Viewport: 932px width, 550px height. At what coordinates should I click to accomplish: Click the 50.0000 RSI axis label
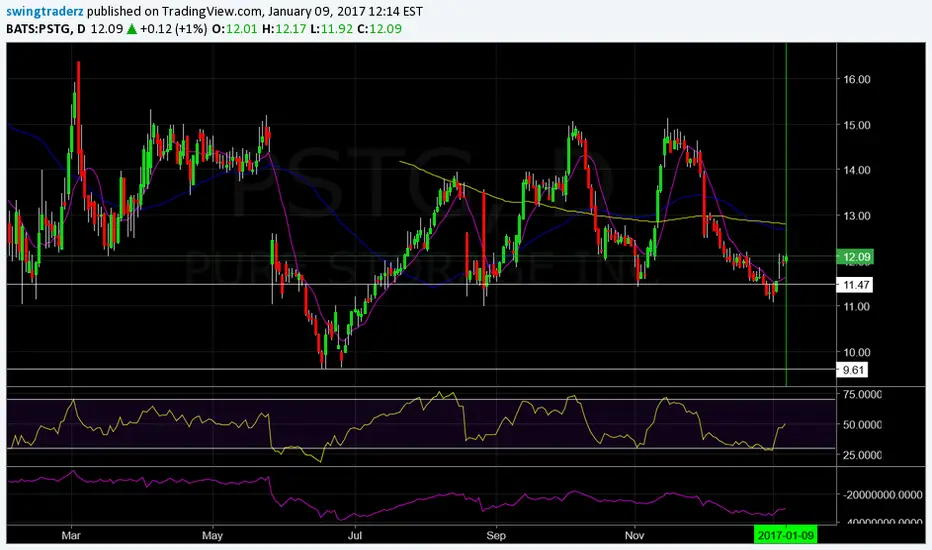click(x=862, y=425)
